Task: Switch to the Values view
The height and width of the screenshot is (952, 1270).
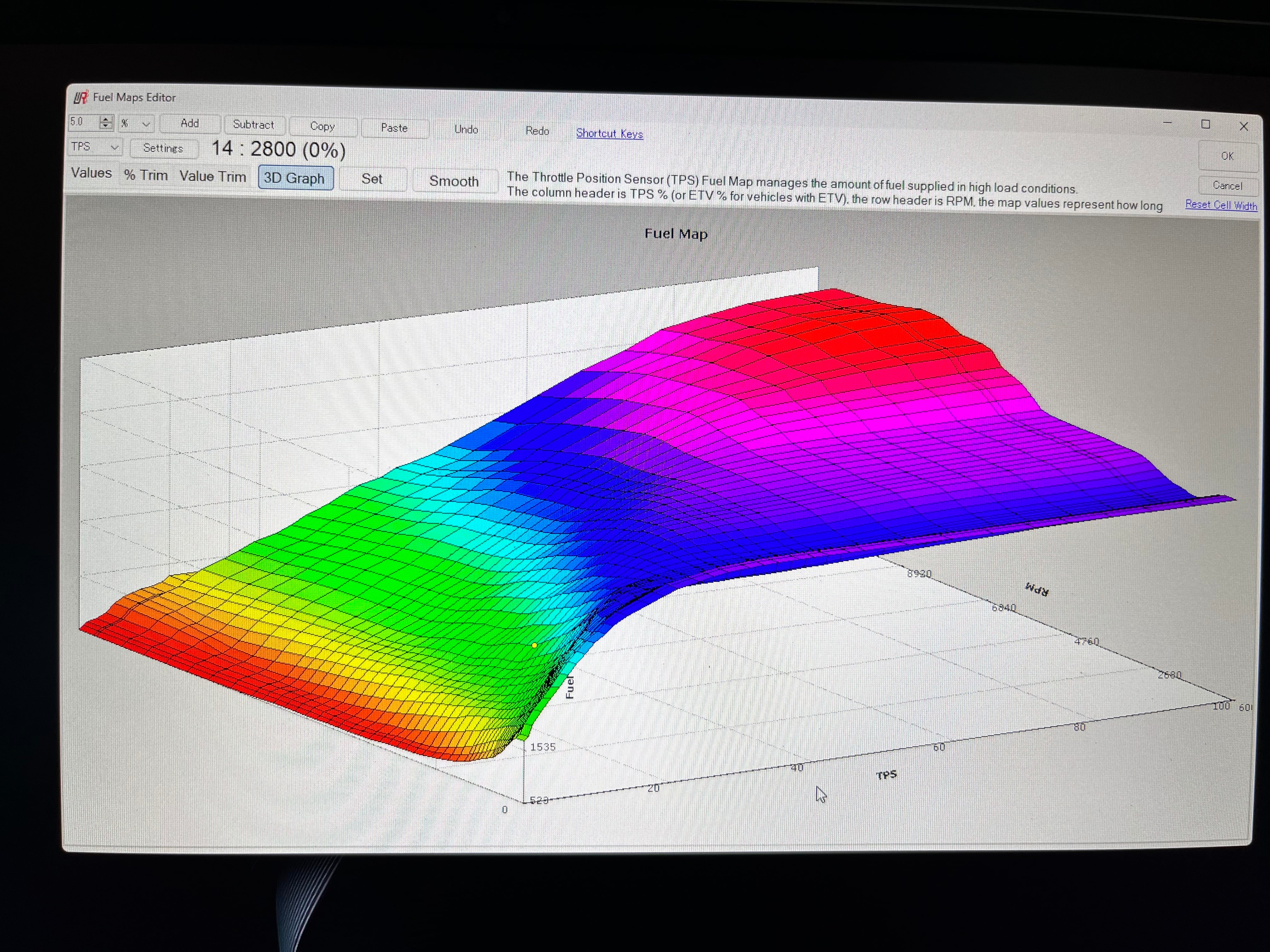Action: click(91, 173)
